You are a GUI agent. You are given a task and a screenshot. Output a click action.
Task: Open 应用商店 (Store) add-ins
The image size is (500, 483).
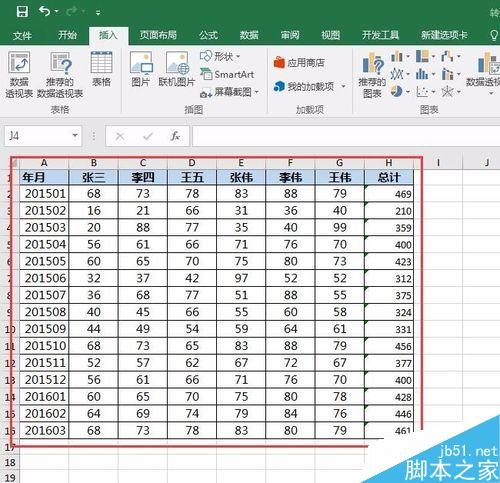pos(299,62)
